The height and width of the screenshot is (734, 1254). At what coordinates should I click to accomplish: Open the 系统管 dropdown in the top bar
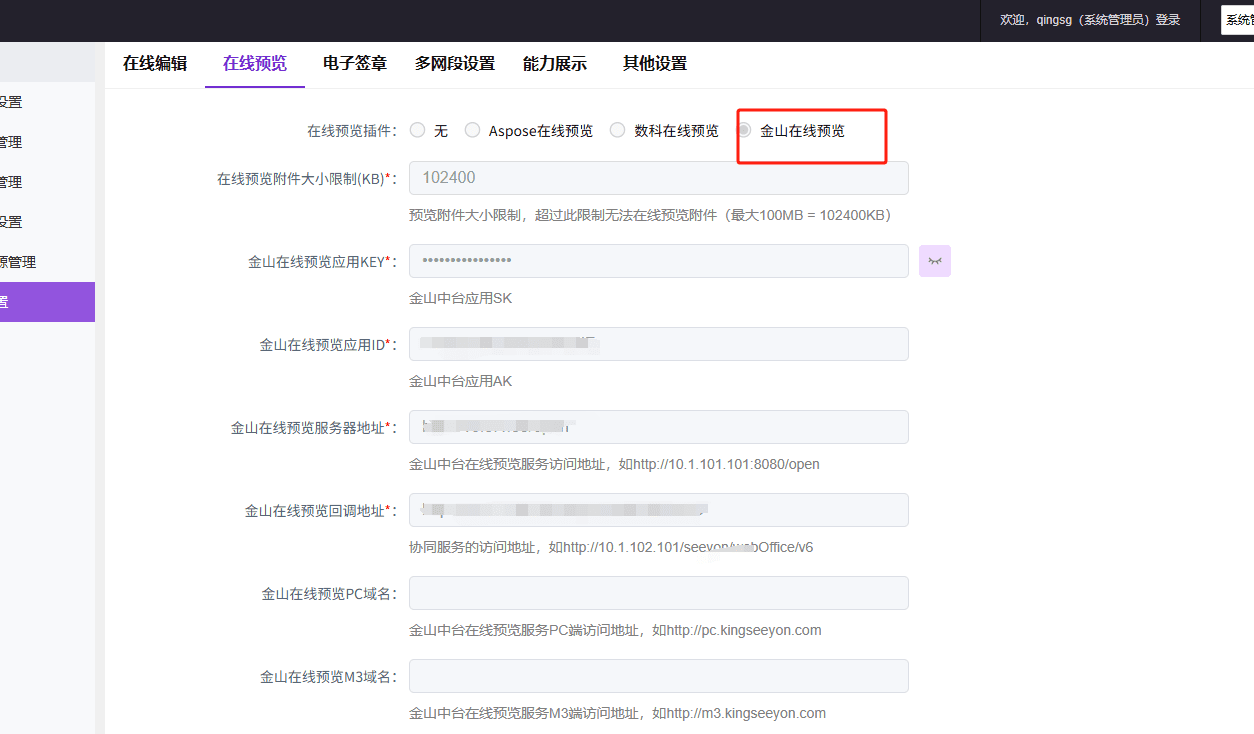(x=1237, y=20)
